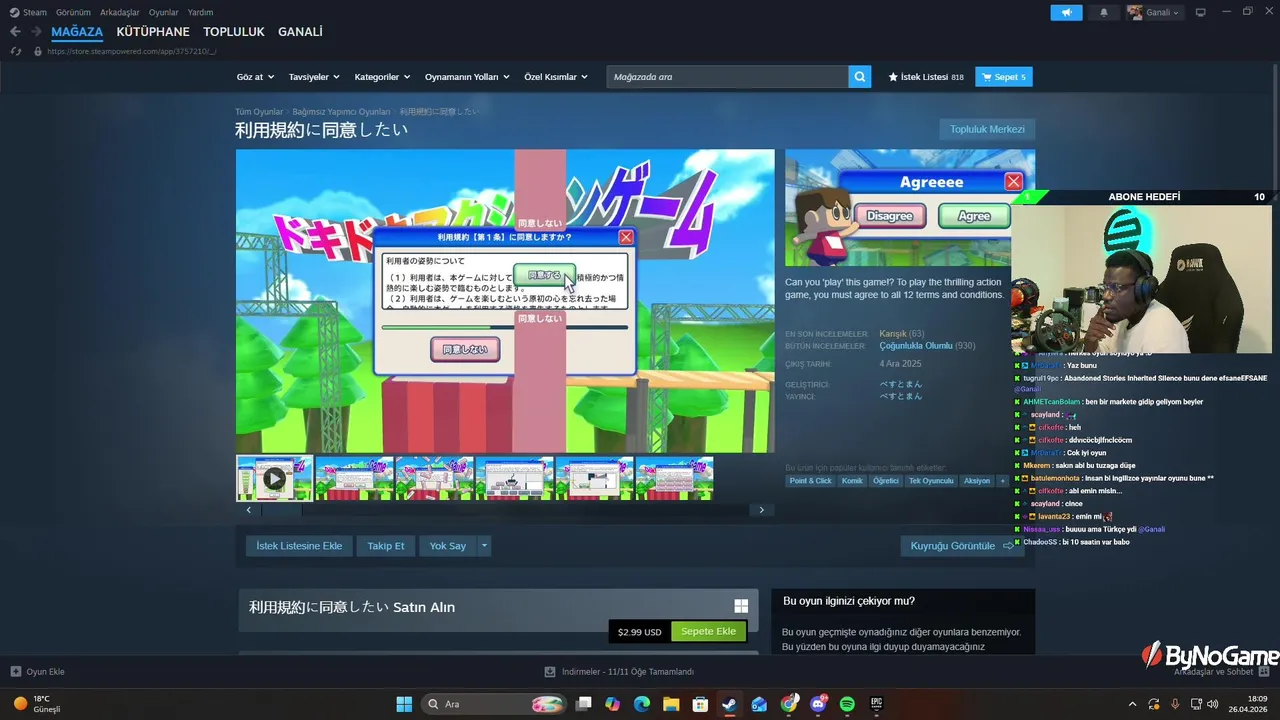Select the Point & Click tag
This screenshot has height=720, width=1280.
(811, 481)
